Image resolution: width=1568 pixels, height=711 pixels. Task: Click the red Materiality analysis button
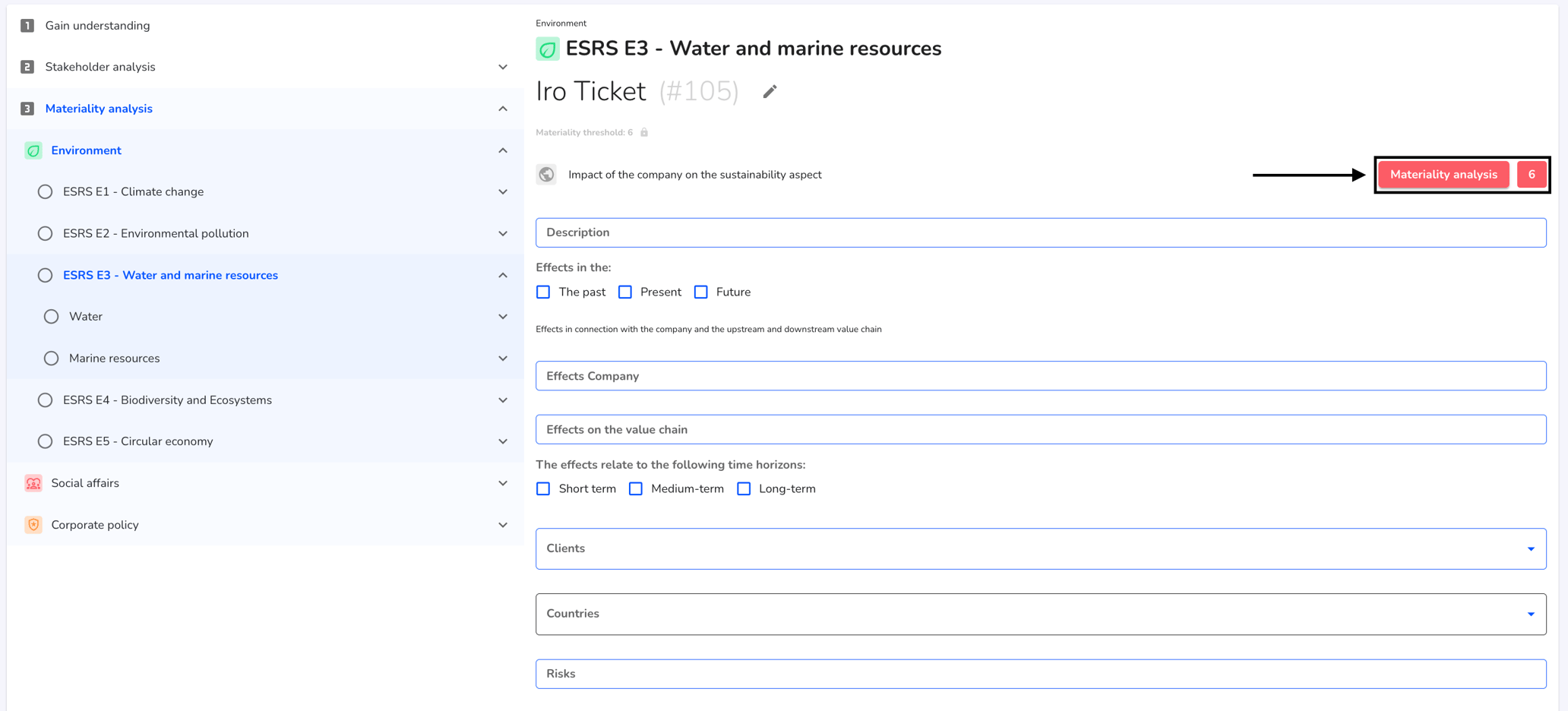point(1443,175)
